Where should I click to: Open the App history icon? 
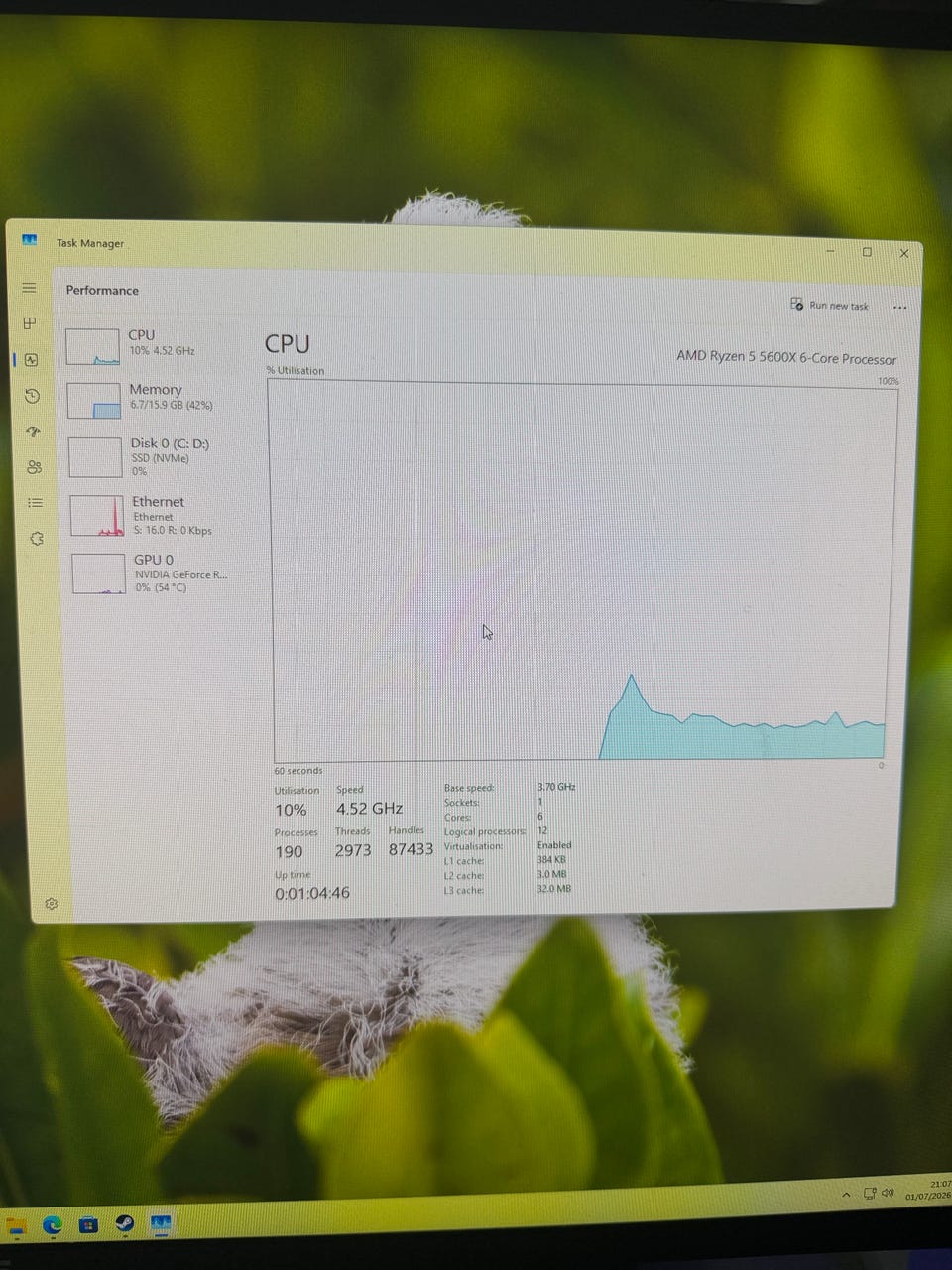(x=32, y=396)
